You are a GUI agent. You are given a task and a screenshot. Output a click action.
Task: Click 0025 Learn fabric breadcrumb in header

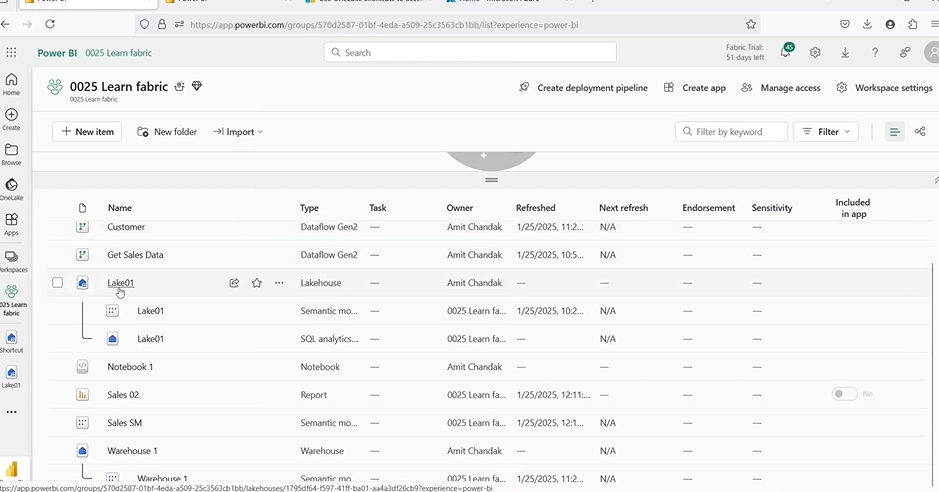click(119, 53)
